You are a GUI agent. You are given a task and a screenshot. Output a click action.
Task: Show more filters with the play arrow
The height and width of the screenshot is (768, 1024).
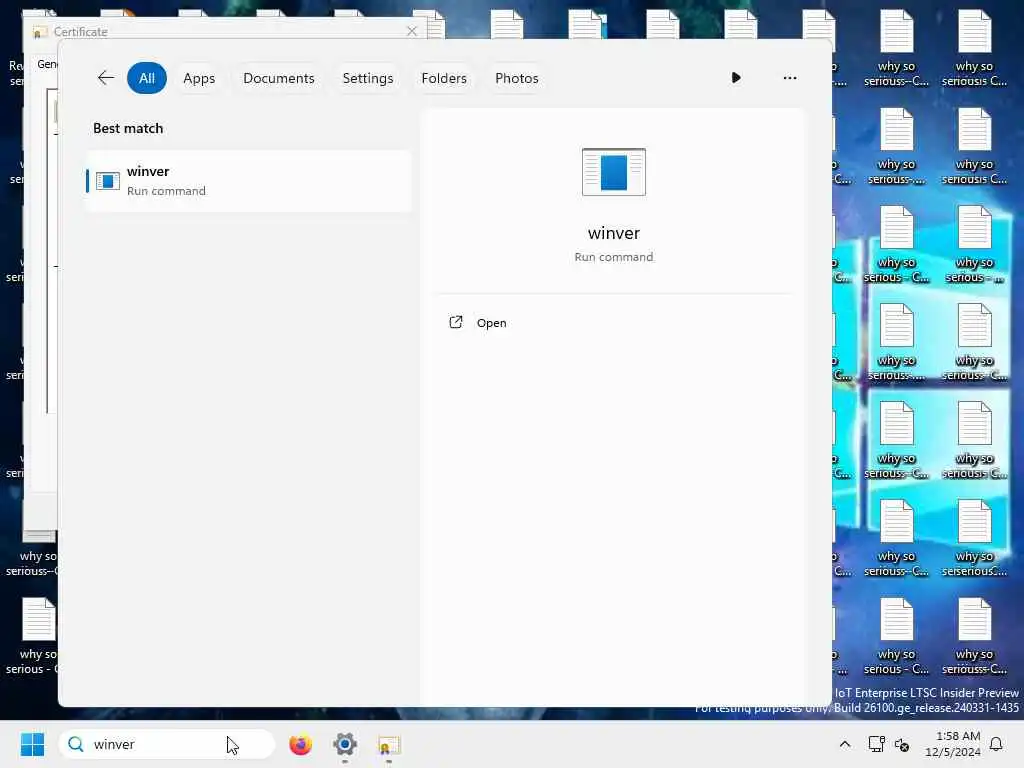click(x=736, y=78)
